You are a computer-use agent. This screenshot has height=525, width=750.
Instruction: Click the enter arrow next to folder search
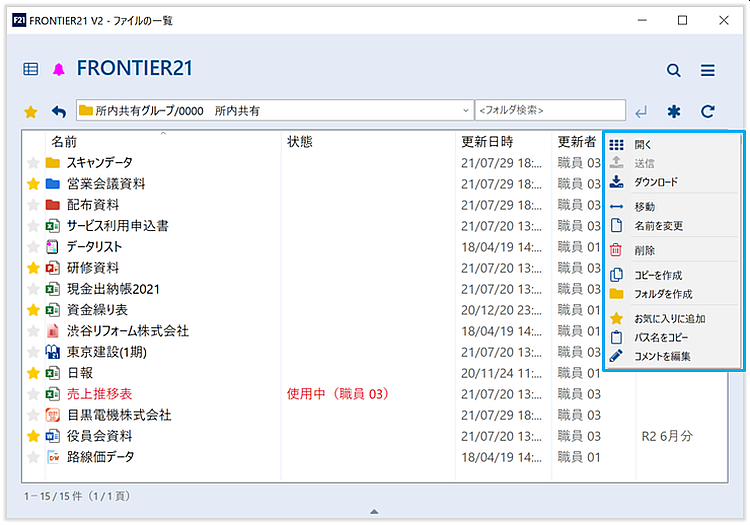point(641,111)
